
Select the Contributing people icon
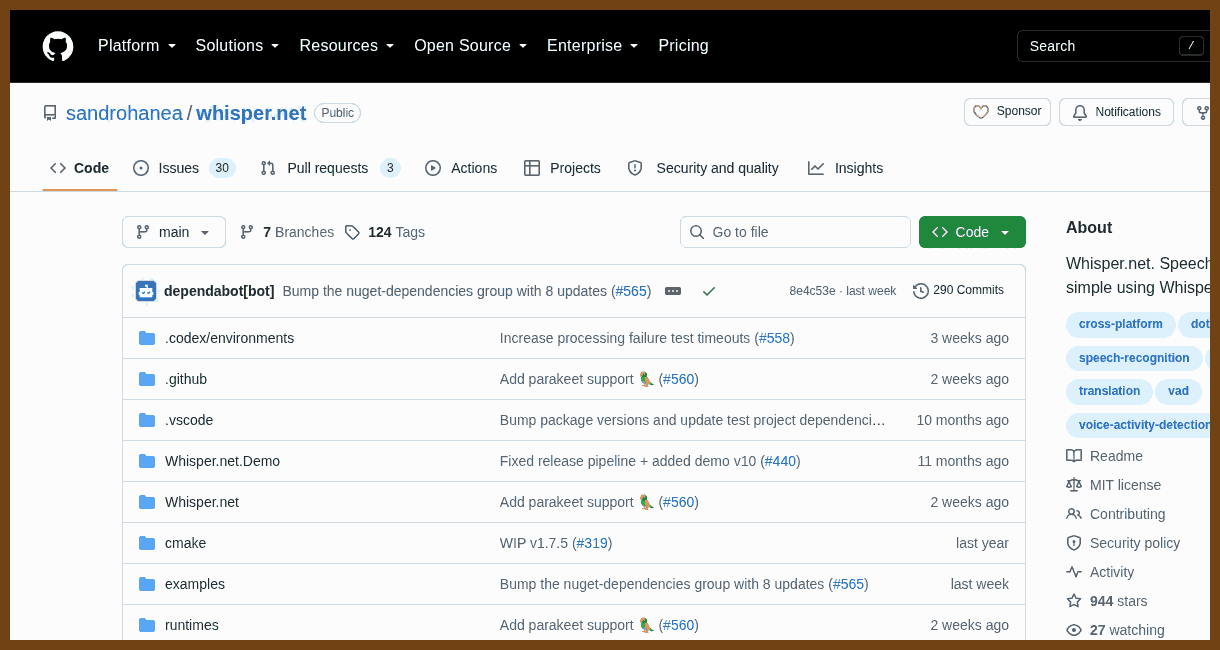coord(1074,514)
